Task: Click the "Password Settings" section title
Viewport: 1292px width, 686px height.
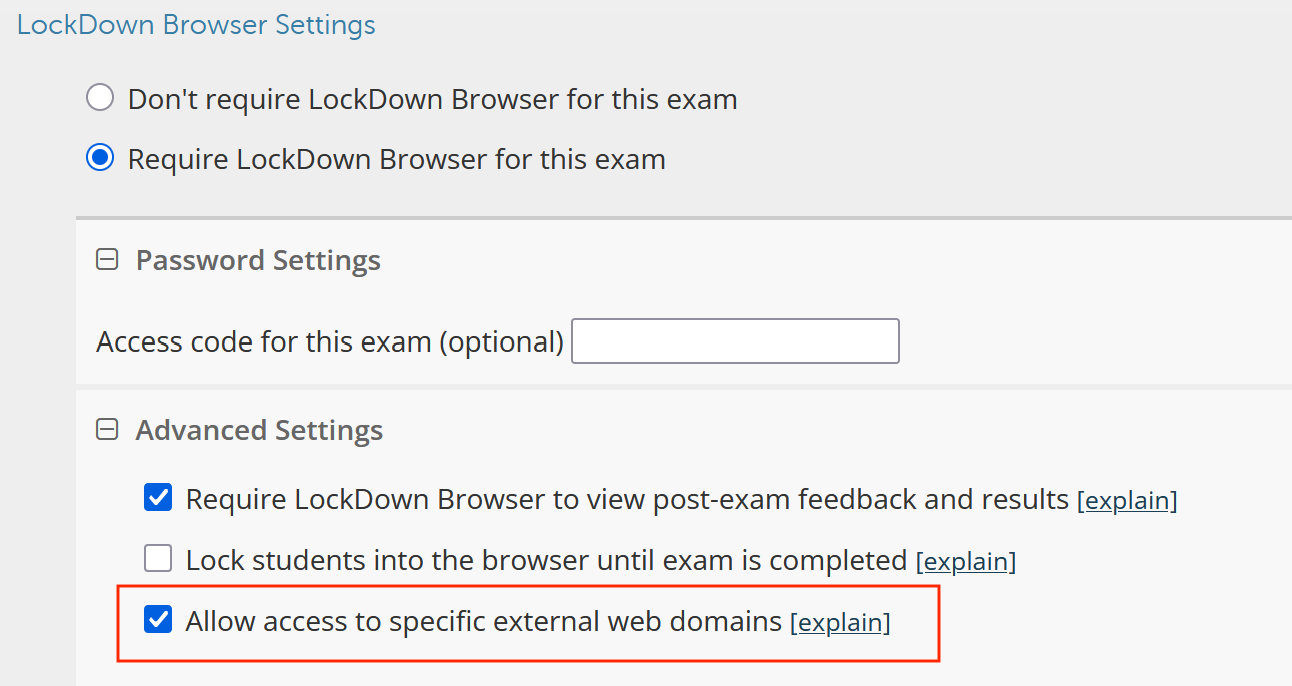Action: [257, 259]
